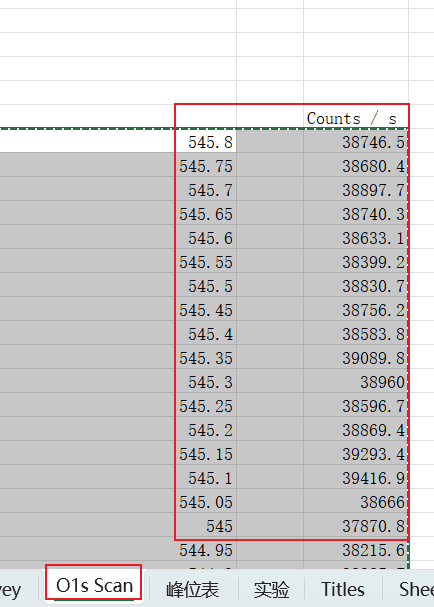Select cell with value 39089.8
The image size is (434, 607).
pos(356,358)
